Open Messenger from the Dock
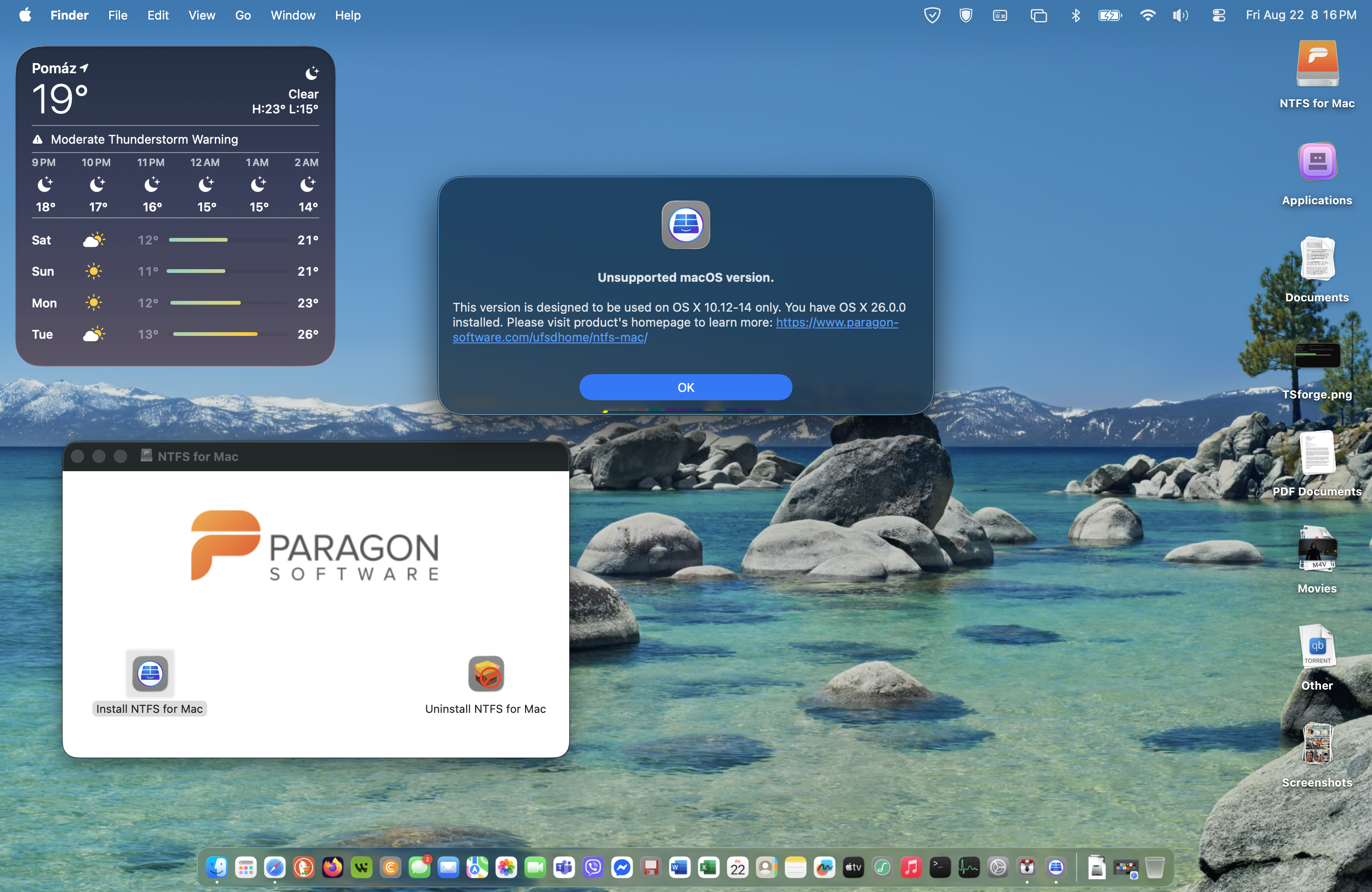This screenshot has width=1372, height=892. [x=622, y=867]
